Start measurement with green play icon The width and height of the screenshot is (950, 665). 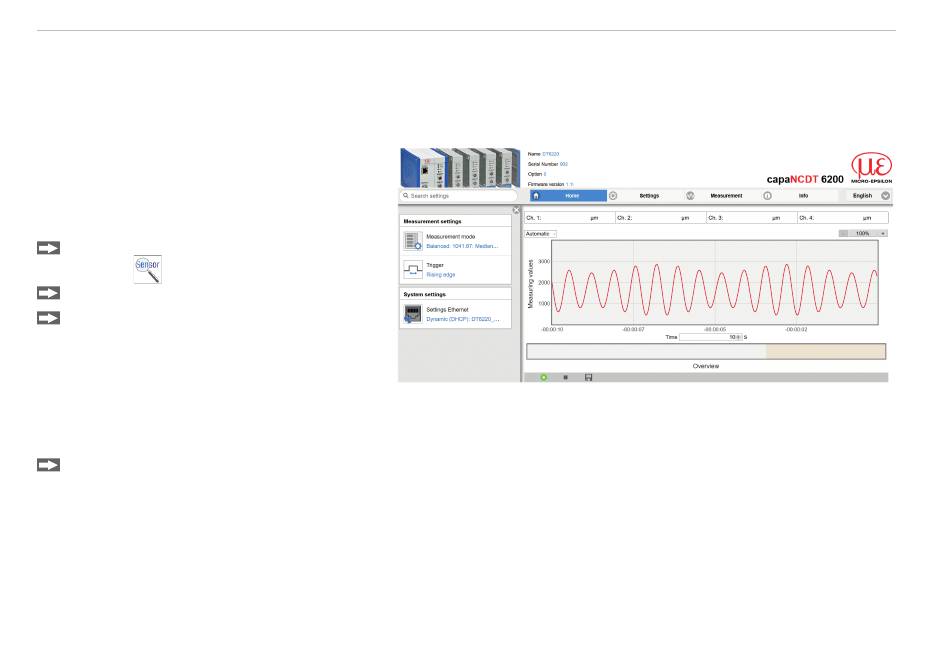point(543,377)
